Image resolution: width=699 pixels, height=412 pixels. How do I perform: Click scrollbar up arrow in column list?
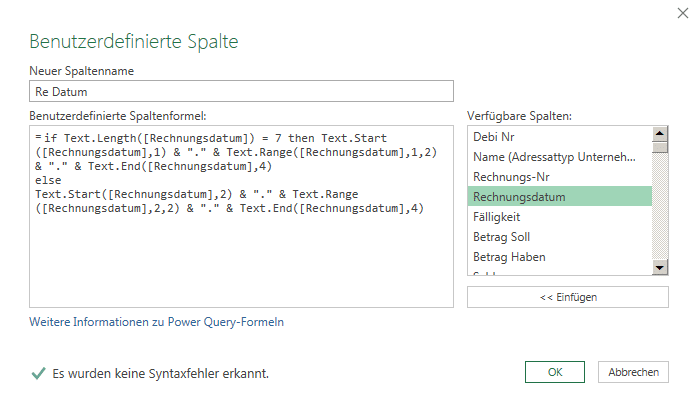click(x=659, y=133)
